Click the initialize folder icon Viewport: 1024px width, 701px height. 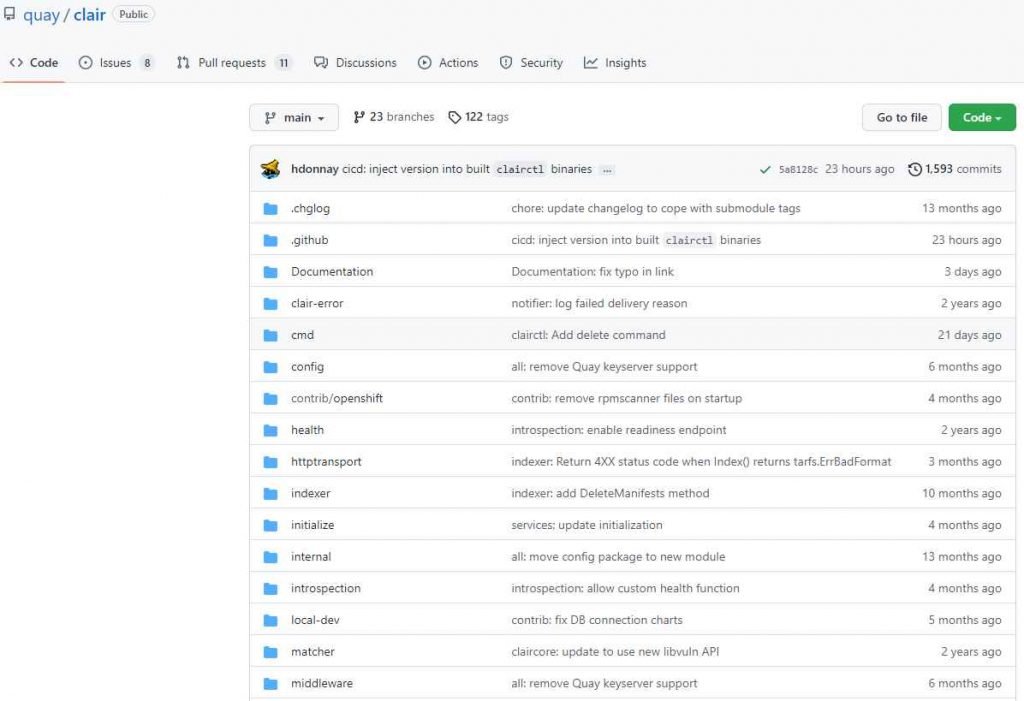click(270, 526)
